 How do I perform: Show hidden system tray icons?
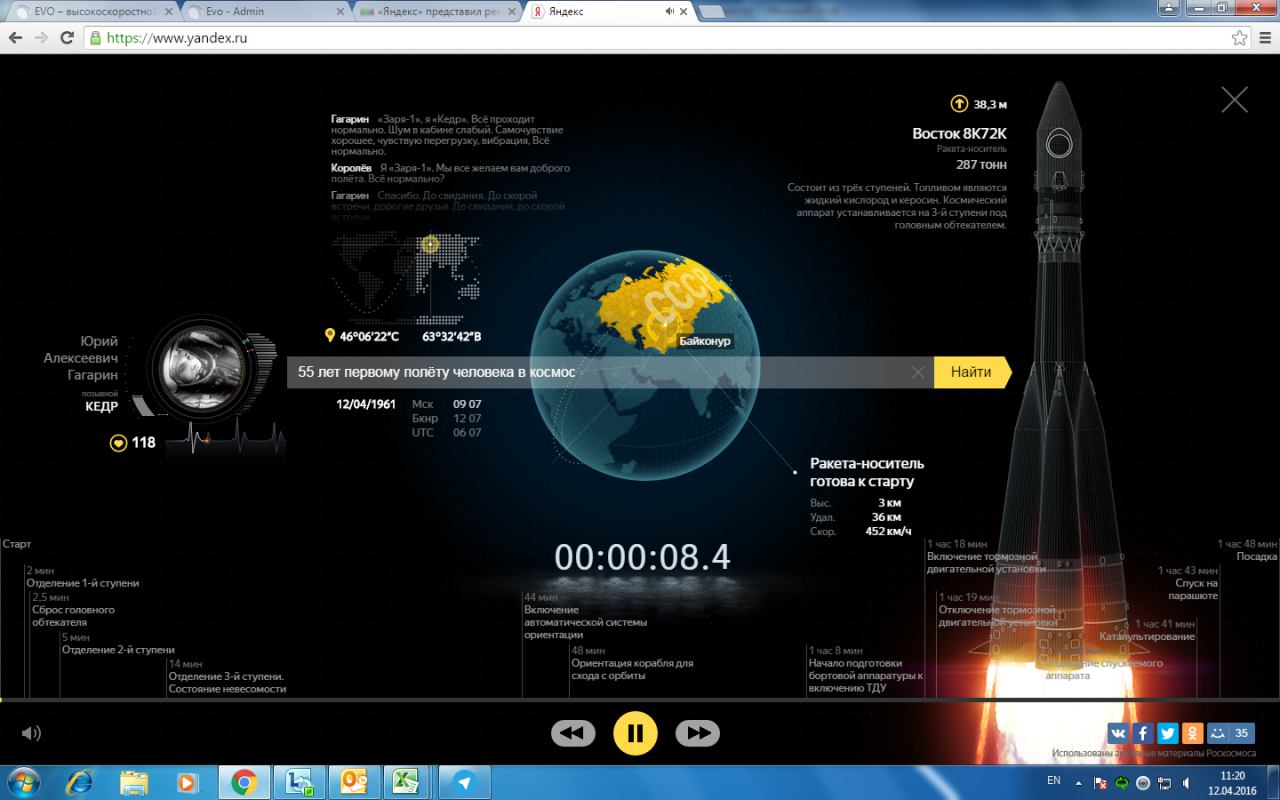tap(1081, 782)
